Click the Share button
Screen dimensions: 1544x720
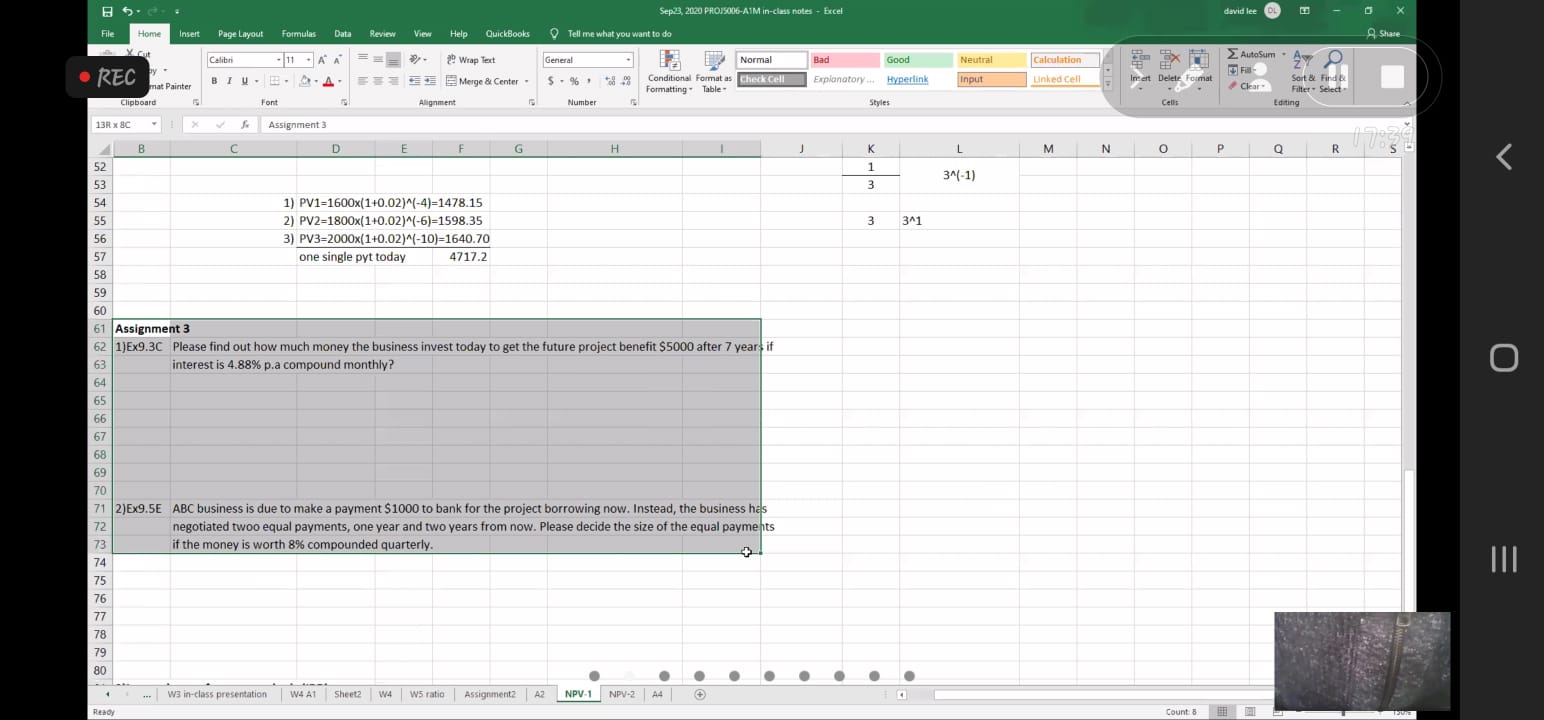[x=1383, y=34]
